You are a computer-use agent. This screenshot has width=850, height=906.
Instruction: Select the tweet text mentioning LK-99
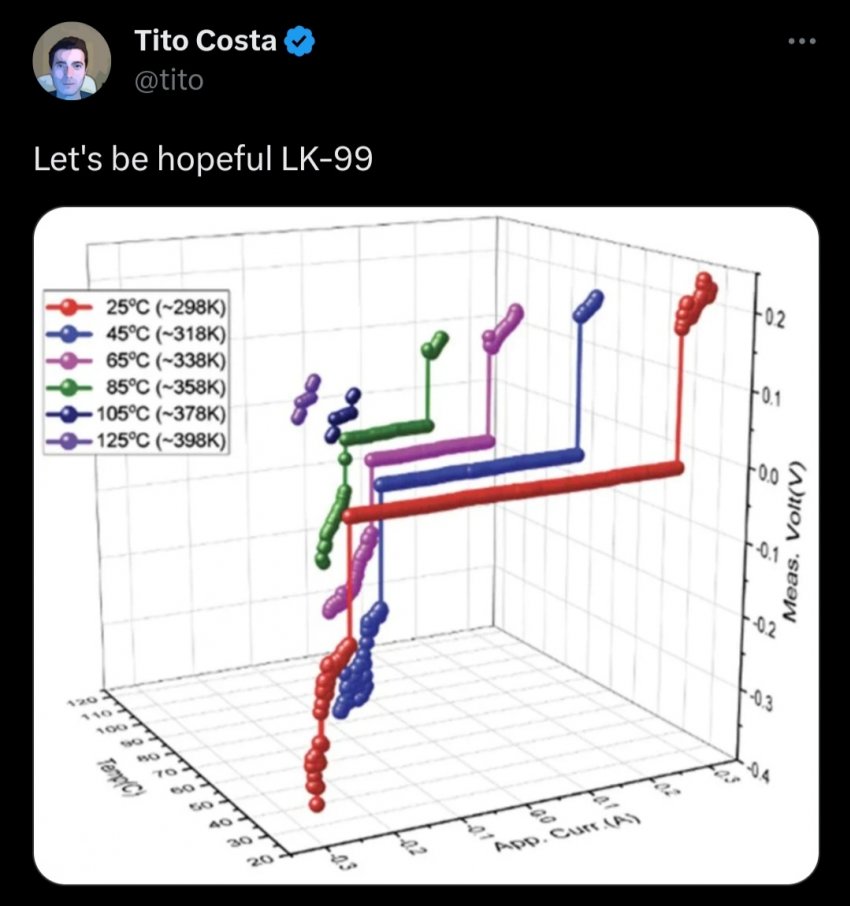tap(203, 159)
